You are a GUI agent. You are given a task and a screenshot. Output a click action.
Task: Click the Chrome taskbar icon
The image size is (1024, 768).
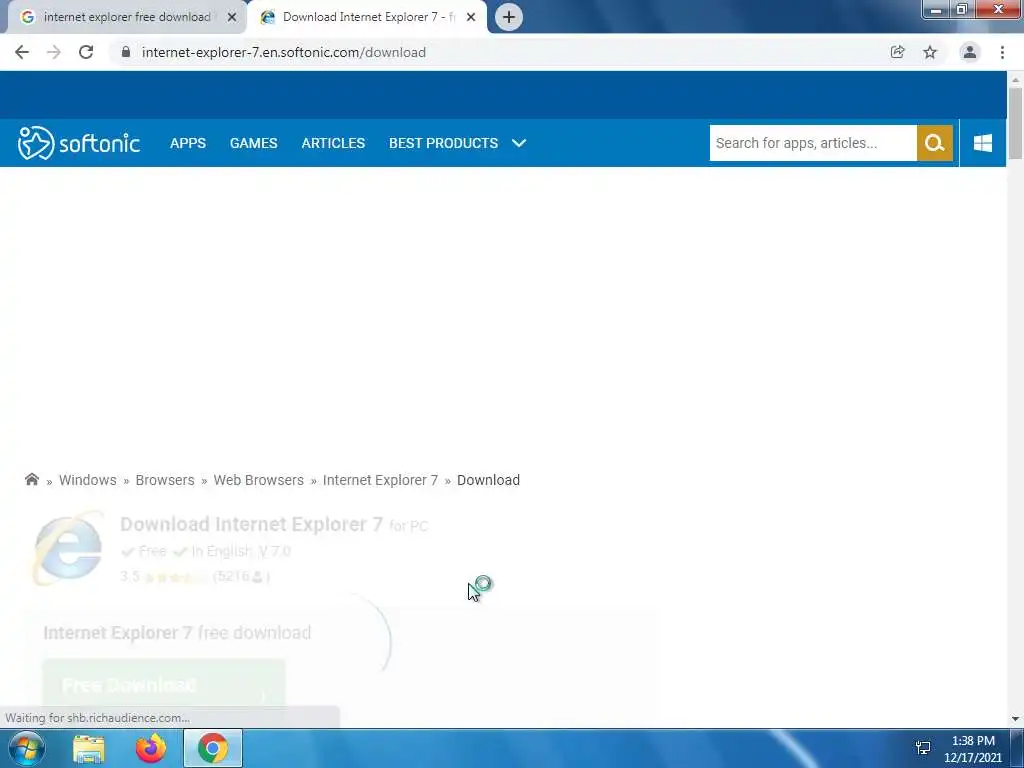(213, 748)
